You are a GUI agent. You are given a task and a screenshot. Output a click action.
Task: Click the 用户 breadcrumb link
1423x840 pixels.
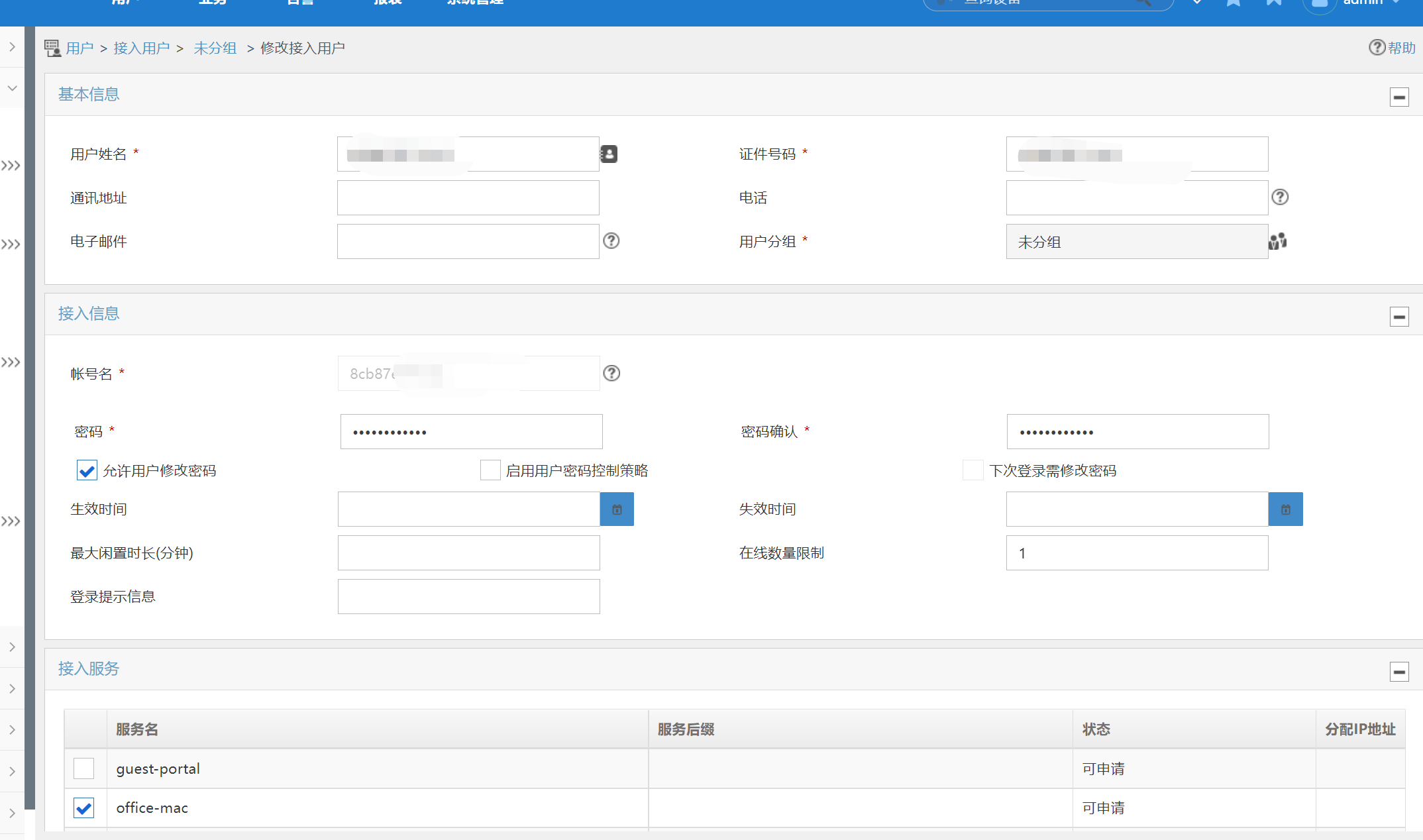pos(79,48)
